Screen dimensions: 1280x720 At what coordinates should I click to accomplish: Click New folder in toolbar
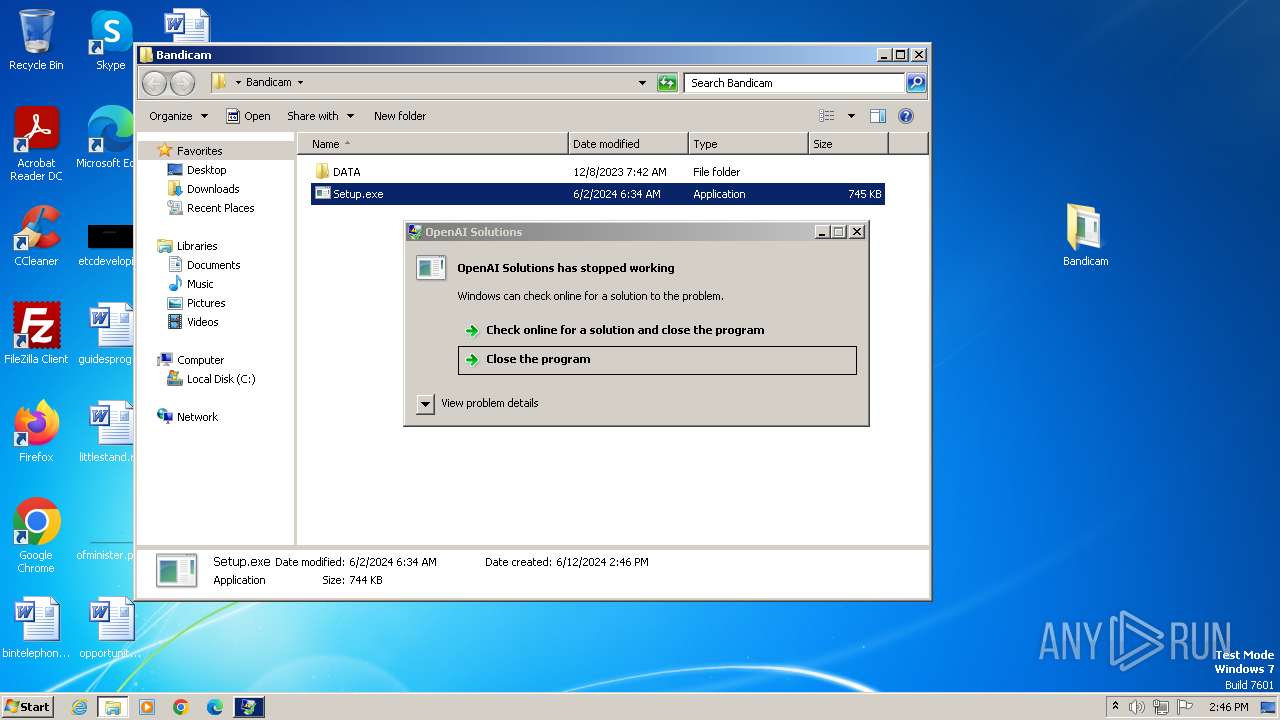tap(400, 116)
